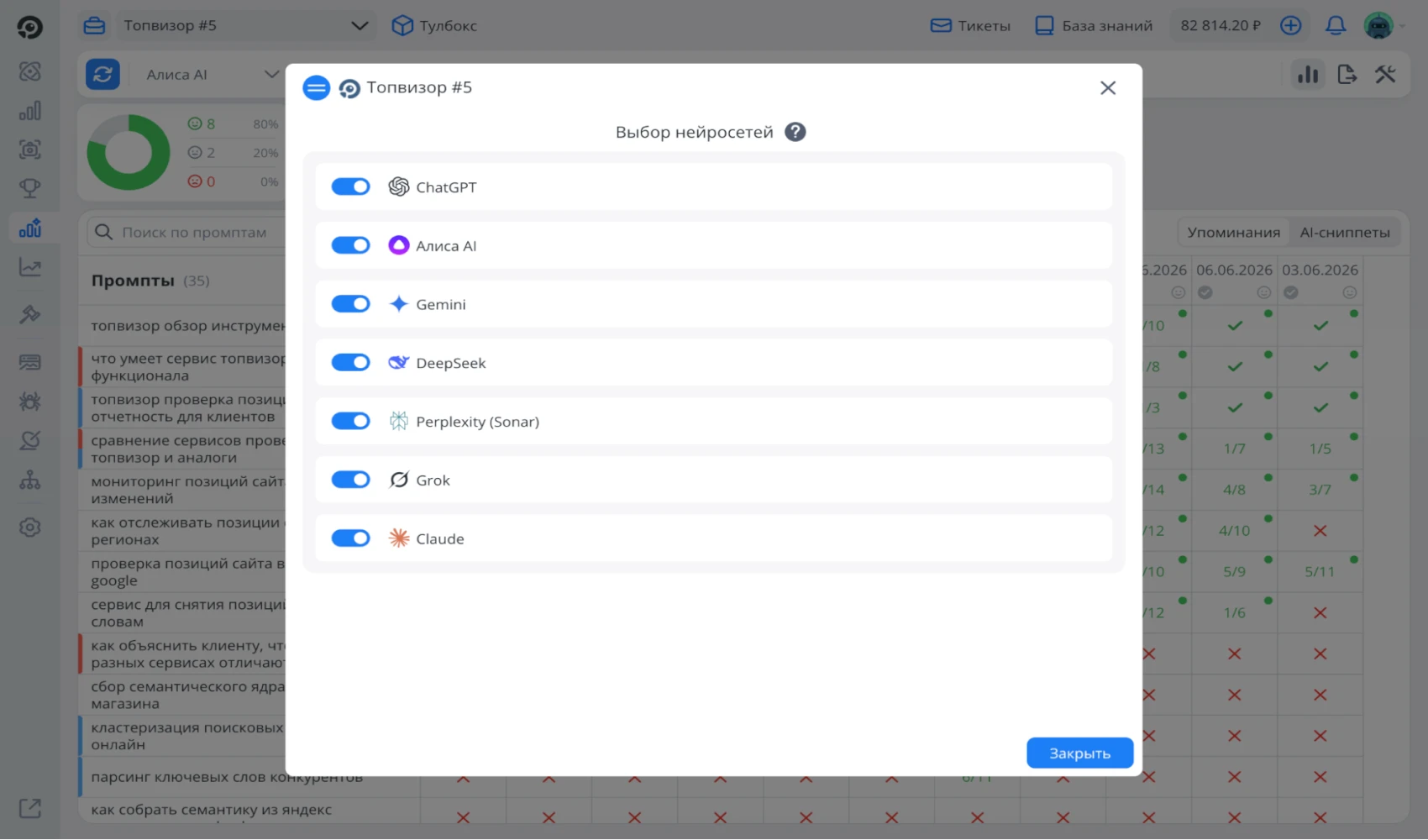Toggle the Claude switch off
Screen dimensions: 1428x840
[350, 538]
